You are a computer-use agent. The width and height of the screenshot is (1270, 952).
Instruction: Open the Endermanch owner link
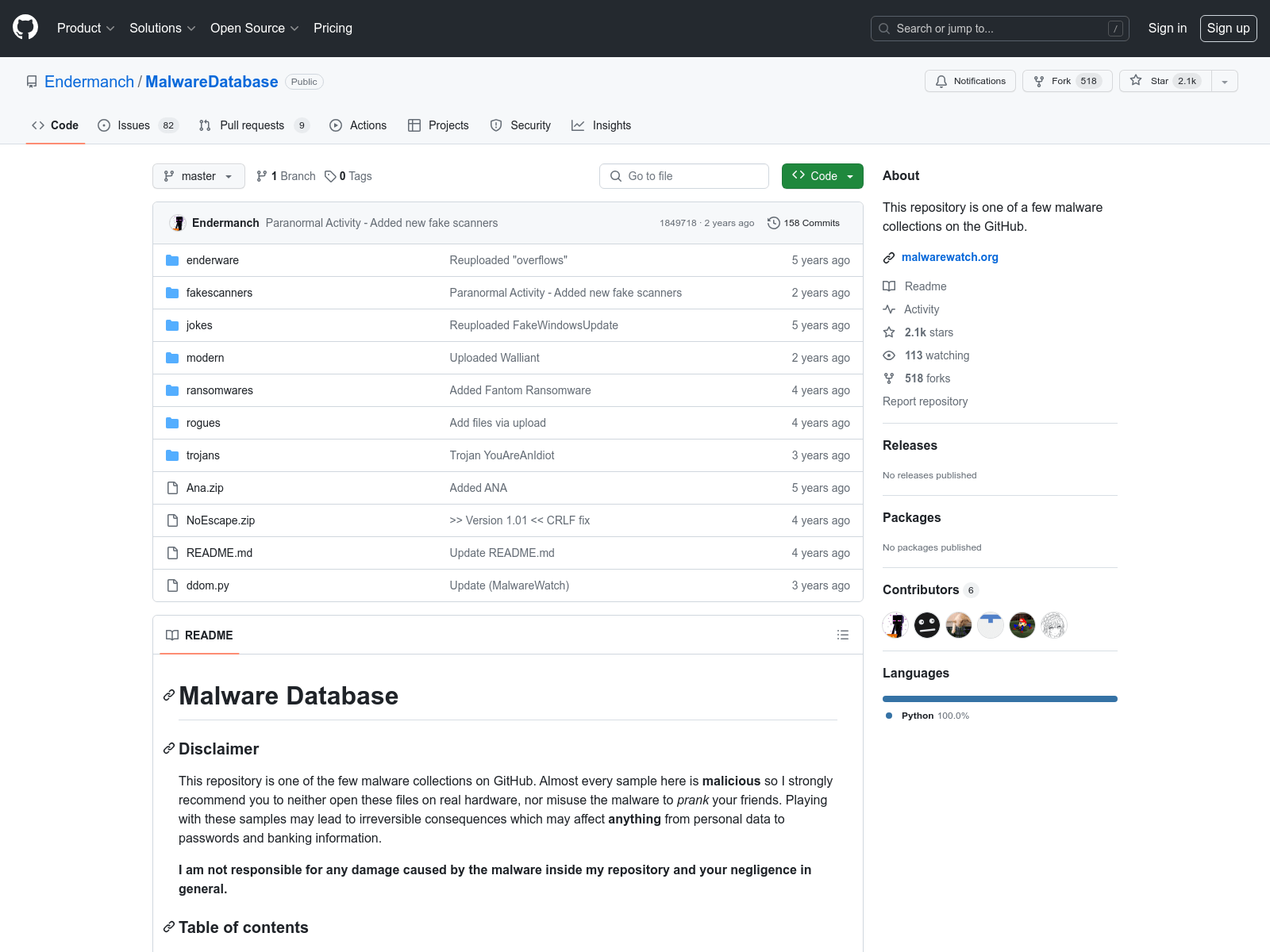coord(89,82)
